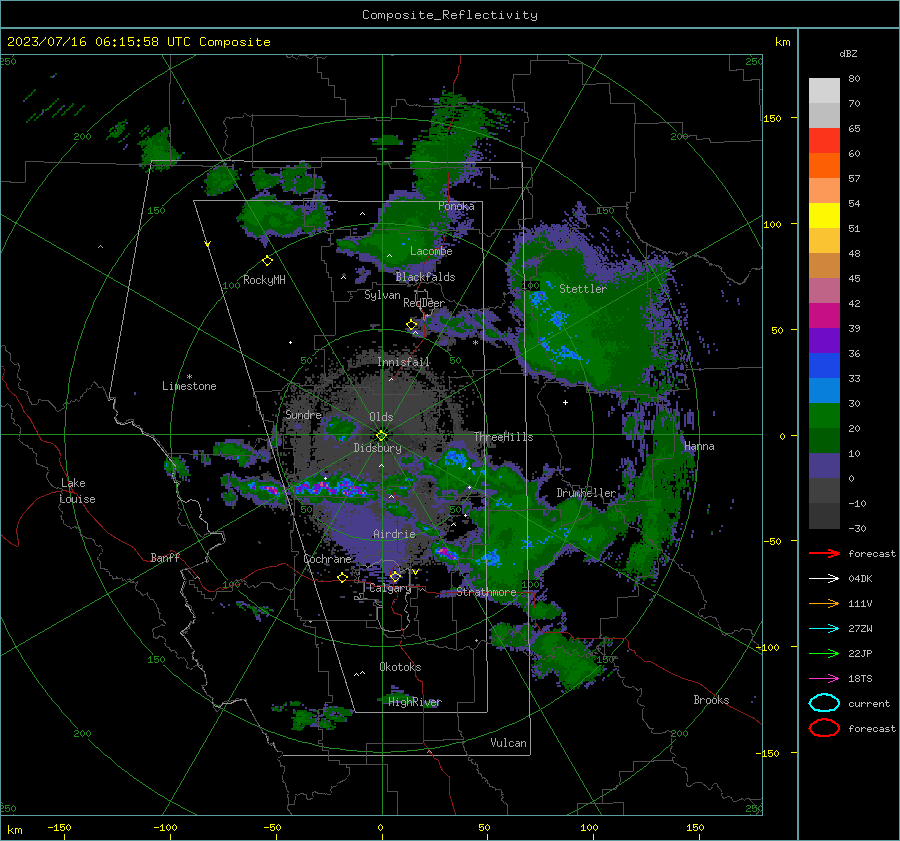
Task: Click the RockyMH label
Action: point(264,280)
